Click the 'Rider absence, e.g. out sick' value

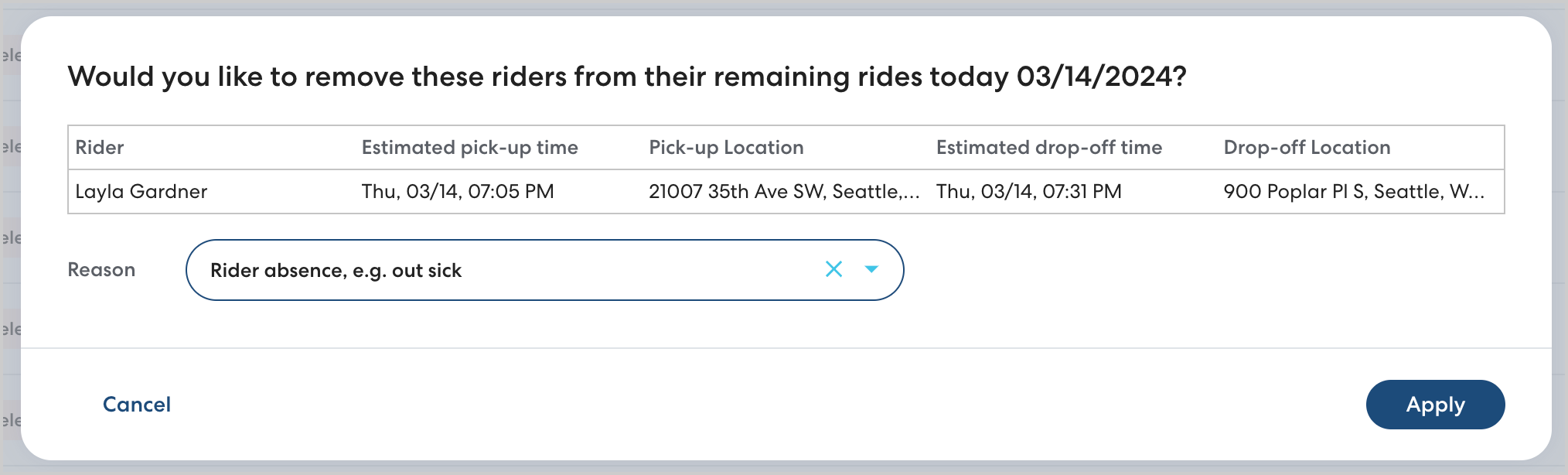pos(336,270)
